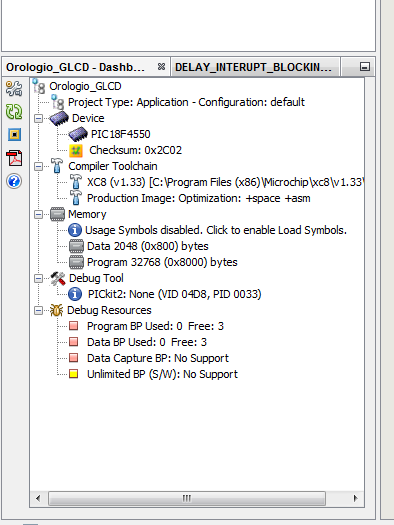The width and height of the screenshot is (394, 525).
Task: Click the Data 2048 bytes memory icon
Action: (x=76, y=246)
